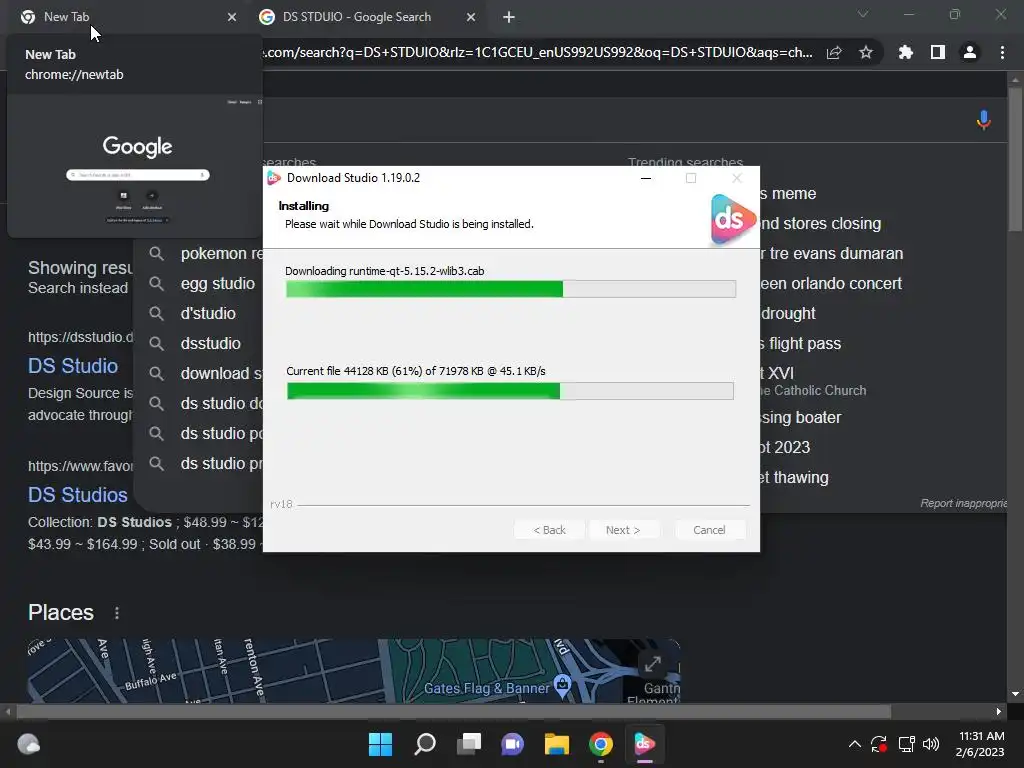Select the 'download' search suggestion
Image resolution: width=1024 pixels, height=768 pixels.
coord(221,374)
